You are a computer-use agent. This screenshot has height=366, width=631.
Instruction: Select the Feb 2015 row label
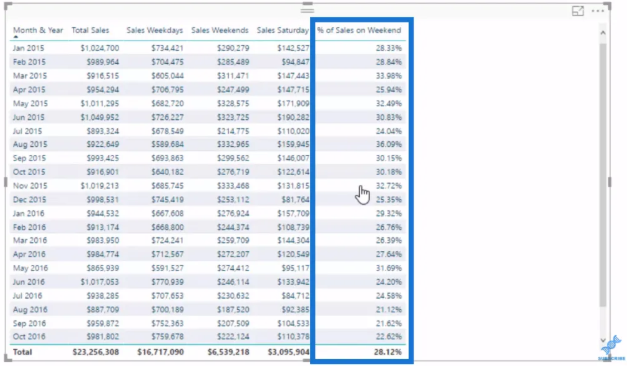tap(29, 62)
